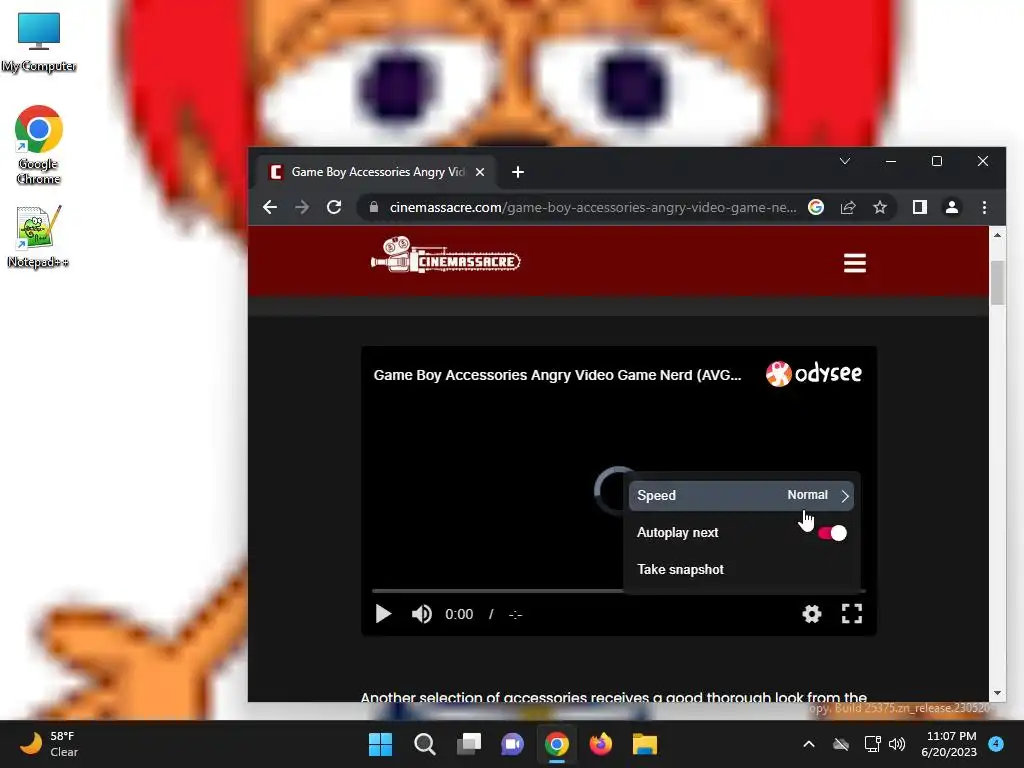Screen dimensions: 1024x768
Task: Open Chrome profile button
Action: (x=952, y=208)
